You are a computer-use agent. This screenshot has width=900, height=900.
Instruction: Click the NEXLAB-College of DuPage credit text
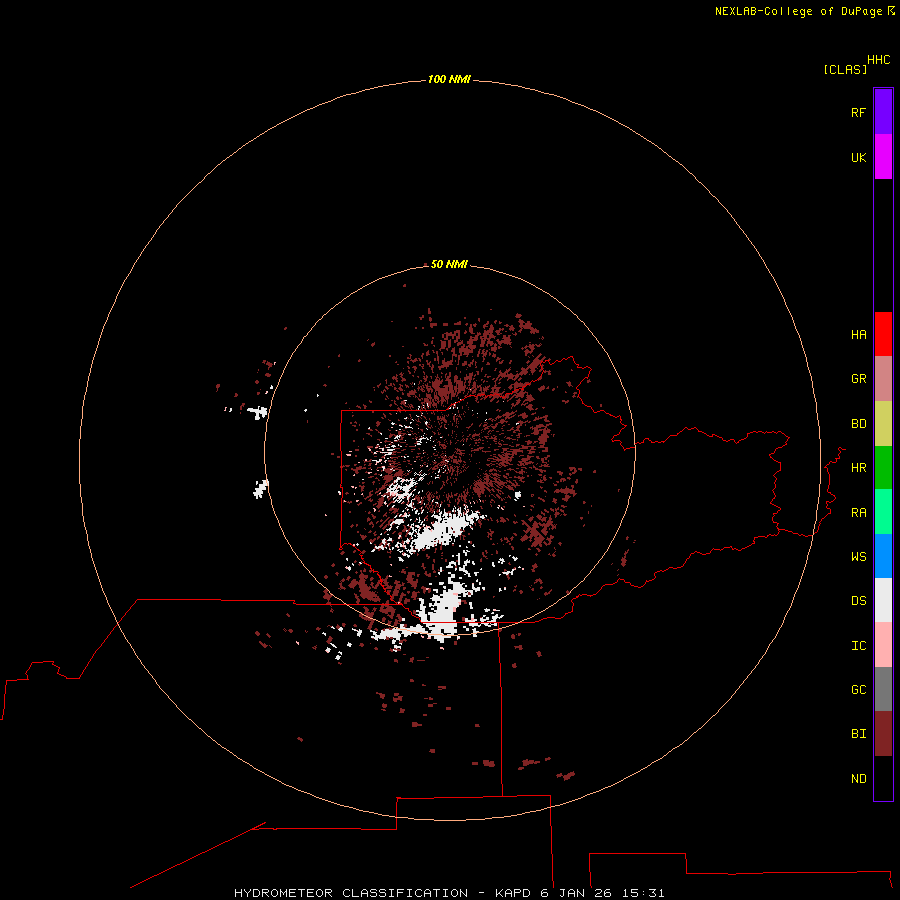(x=798, y=11)
